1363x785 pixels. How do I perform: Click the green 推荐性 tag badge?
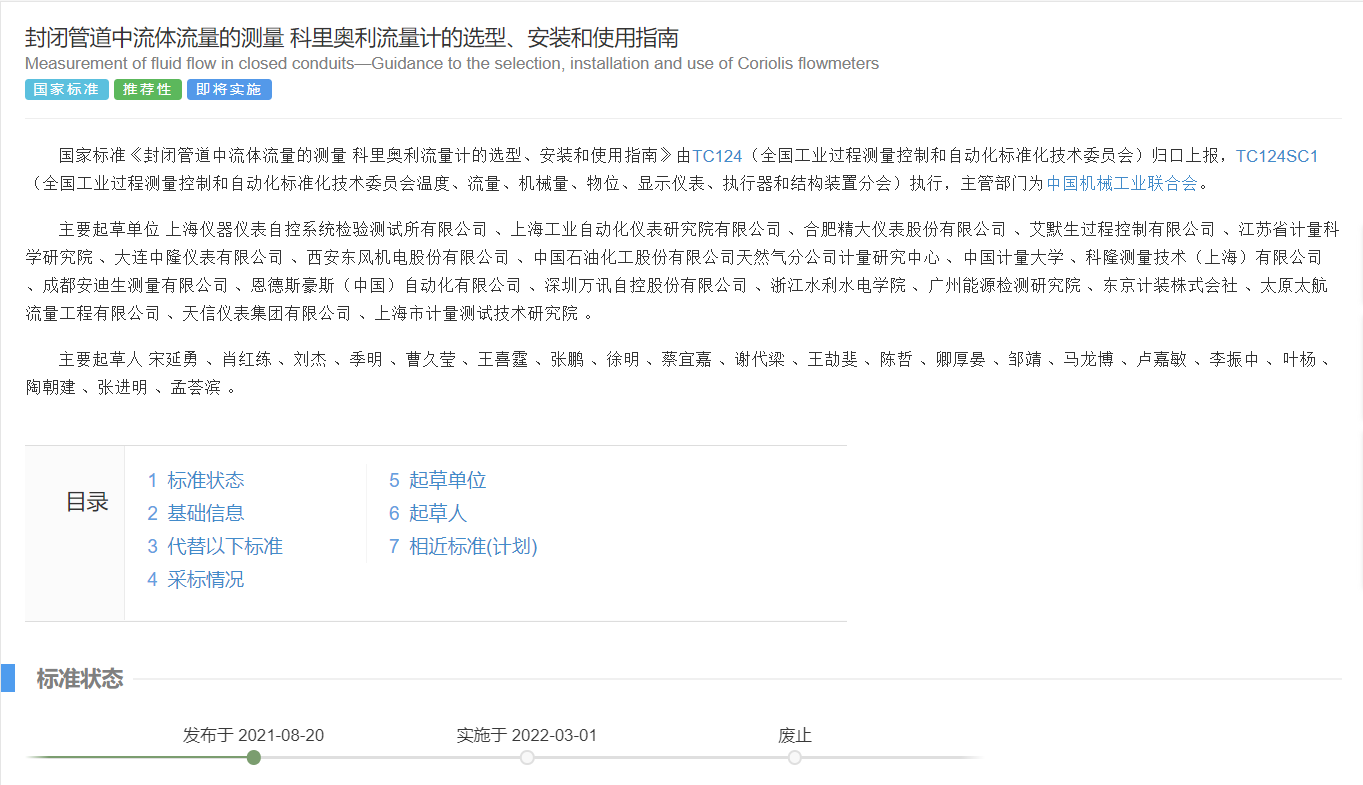point(147,90)
